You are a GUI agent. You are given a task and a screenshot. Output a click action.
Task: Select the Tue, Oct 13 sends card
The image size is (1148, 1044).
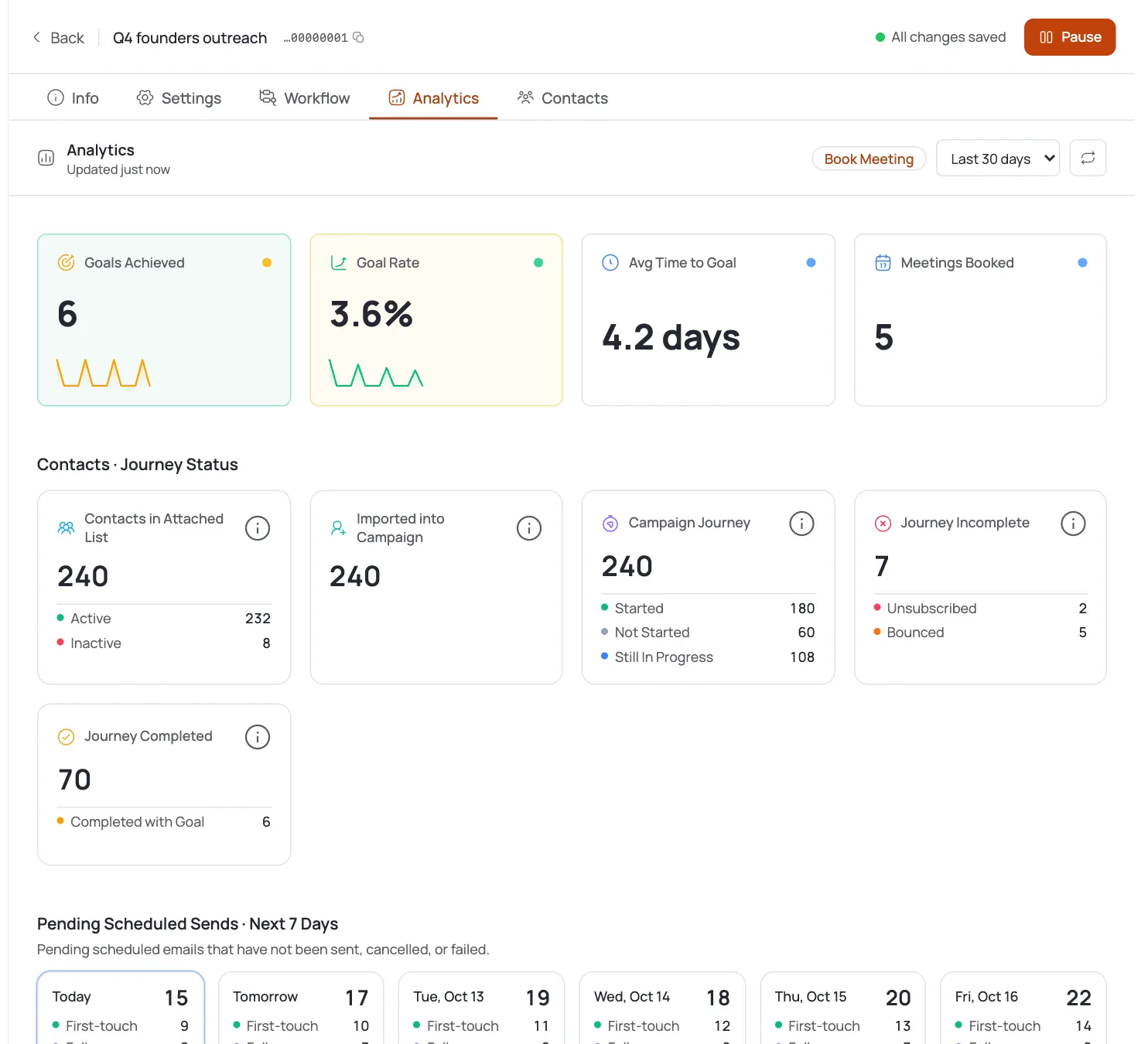pyautogui.click(x=481, y=1008)
